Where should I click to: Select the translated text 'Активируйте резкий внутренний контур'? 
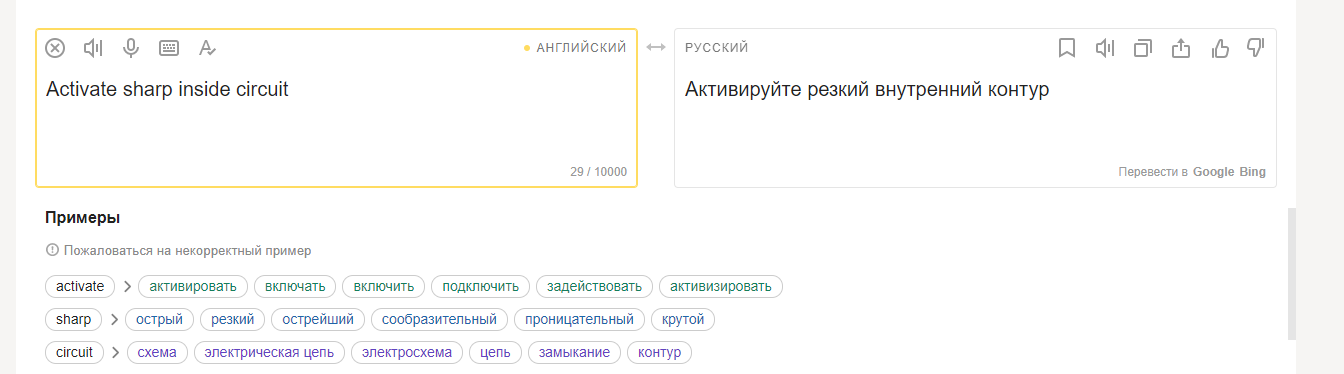(x=867, y=89)
